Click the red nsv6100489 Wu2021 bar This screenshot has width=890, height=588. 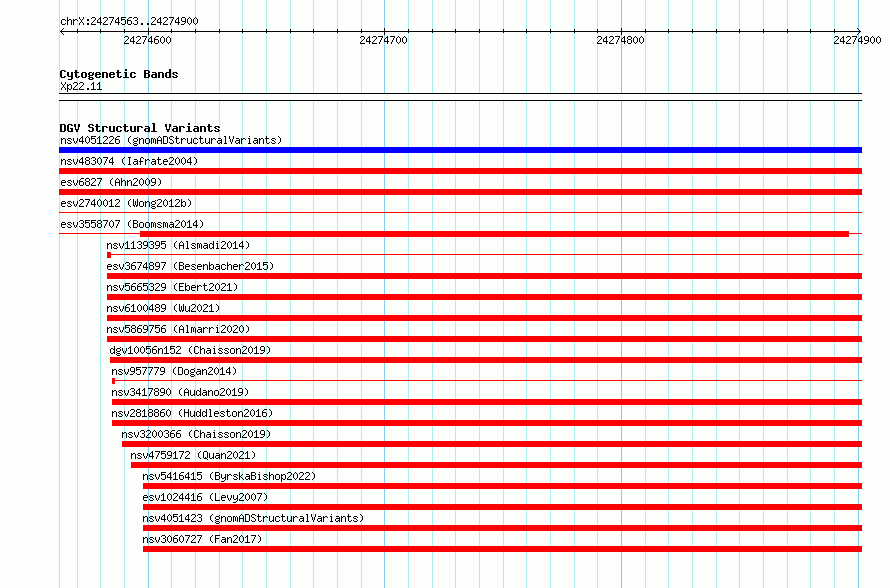coord(484,318)
